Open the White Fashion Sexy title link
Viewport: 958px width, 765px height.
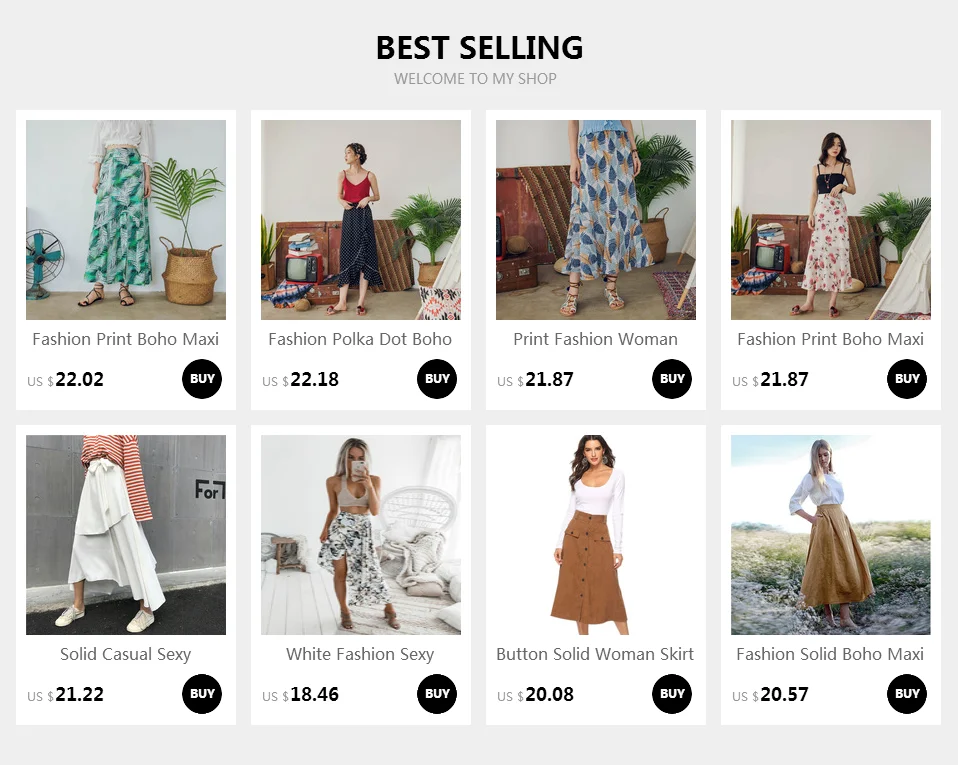pyautogui.click(x=360, y=654)
